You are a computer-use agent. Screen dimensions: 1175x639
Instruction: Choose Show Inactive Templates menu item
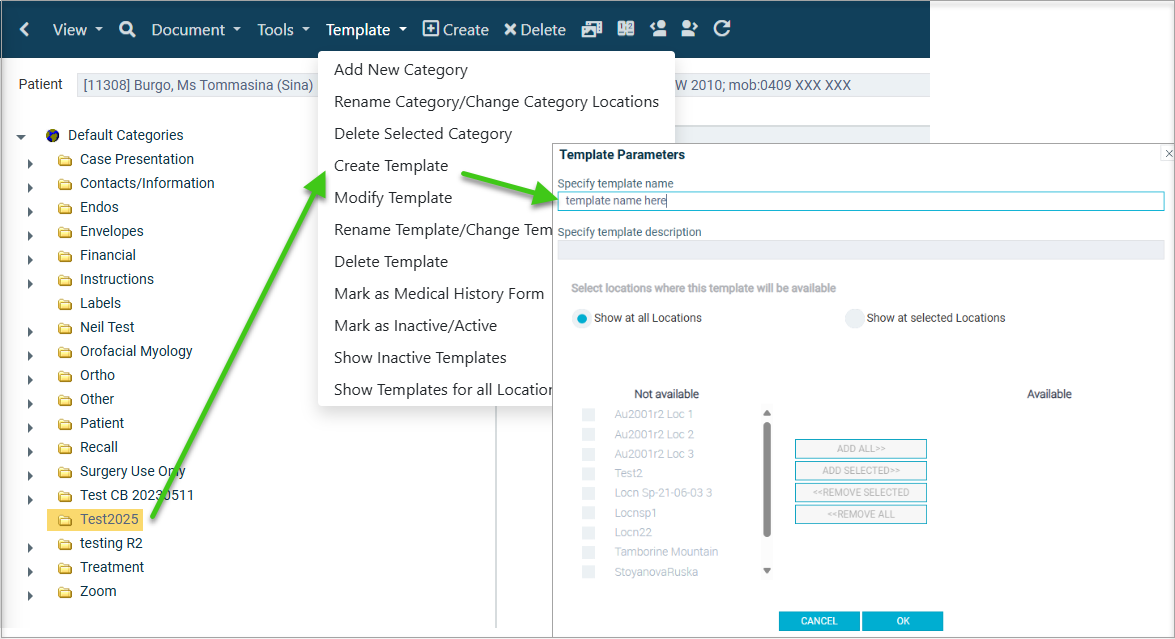click(x=420, y=358)
